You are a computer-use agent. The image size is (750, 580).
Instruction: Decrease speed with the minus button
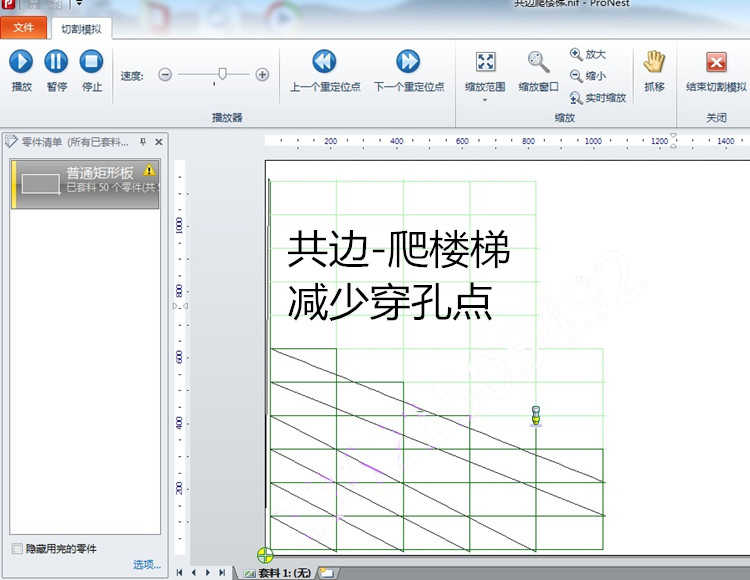(165, 75)
